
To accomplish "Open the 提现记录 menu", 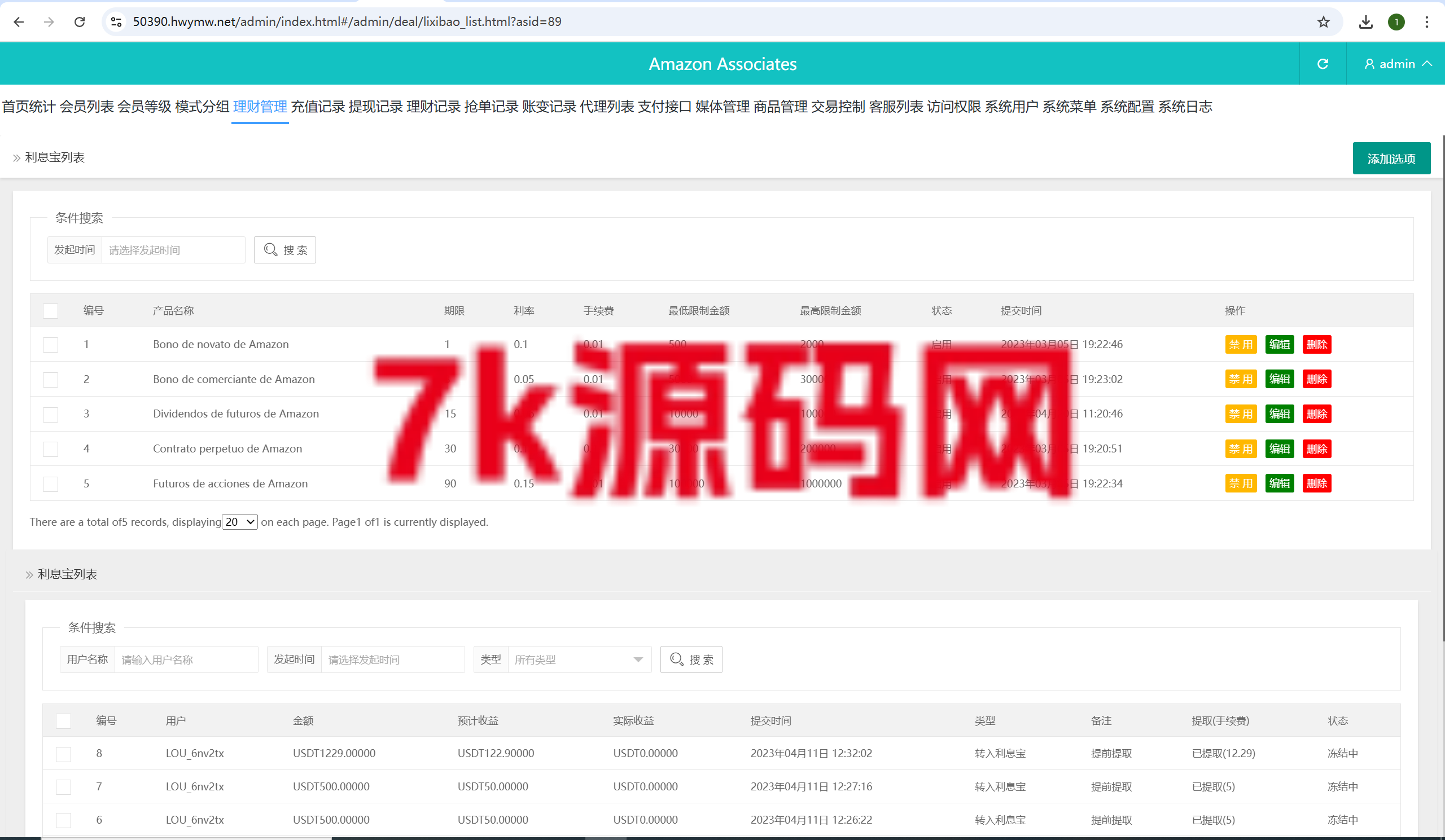I will point(375,107).
